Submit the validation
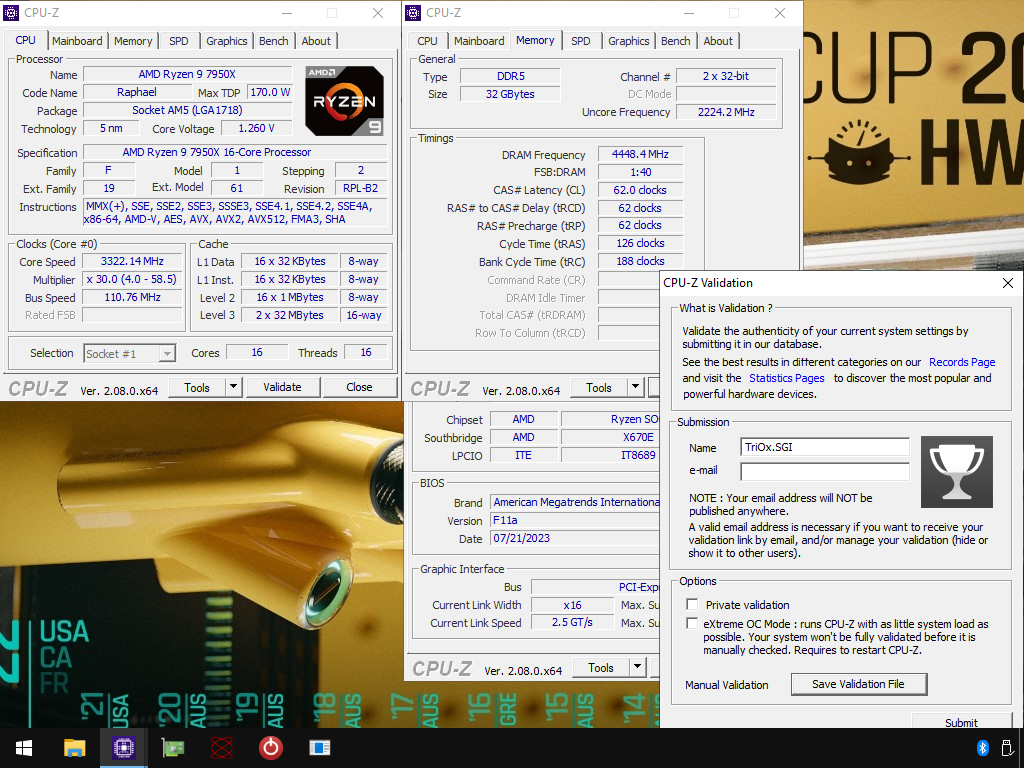This screenshot has width=1024, height=768. pos(961,722)
